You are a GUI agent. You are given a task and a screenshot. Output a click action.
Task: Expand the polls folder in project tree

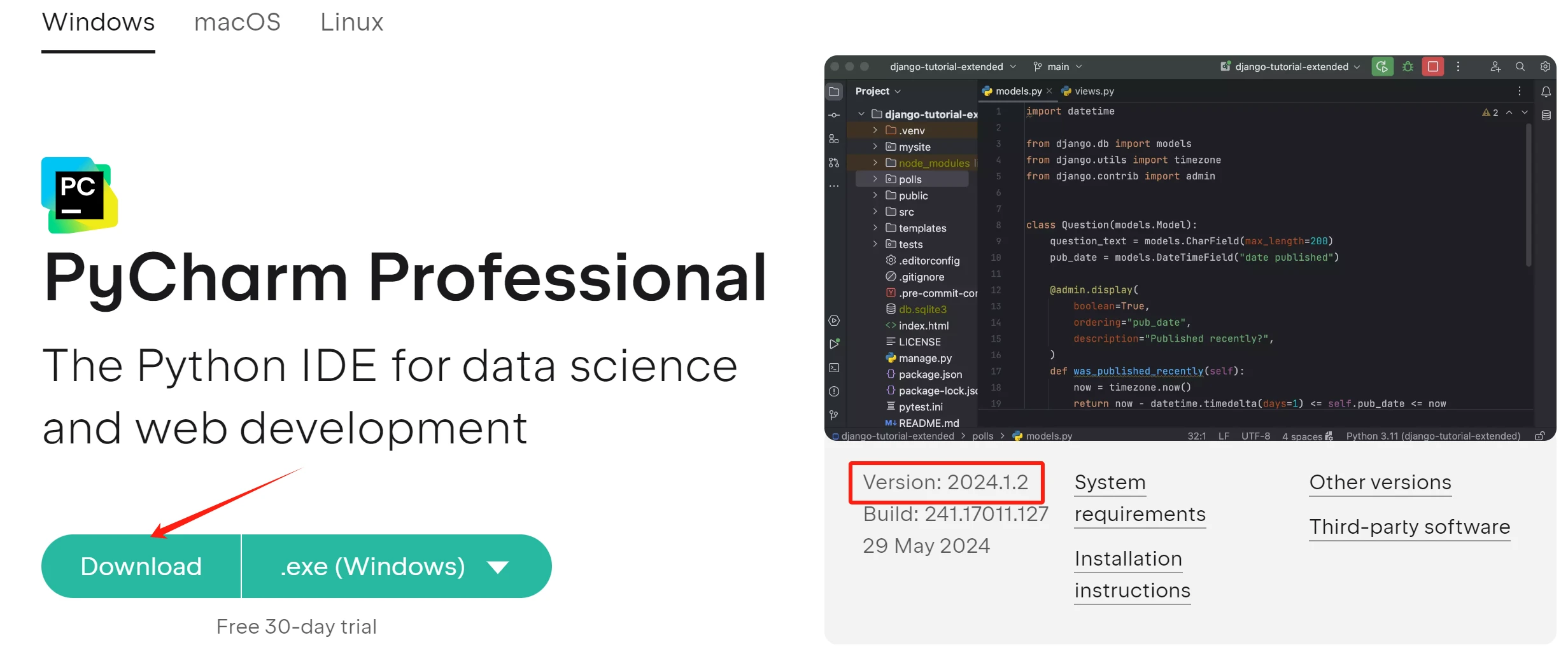tap(875, 179)
